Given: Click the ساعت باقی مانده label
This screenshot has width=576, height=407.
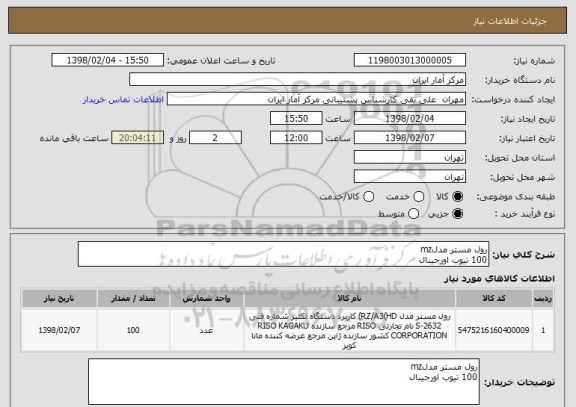Looking at the screenshot, I should coord(74,138).
